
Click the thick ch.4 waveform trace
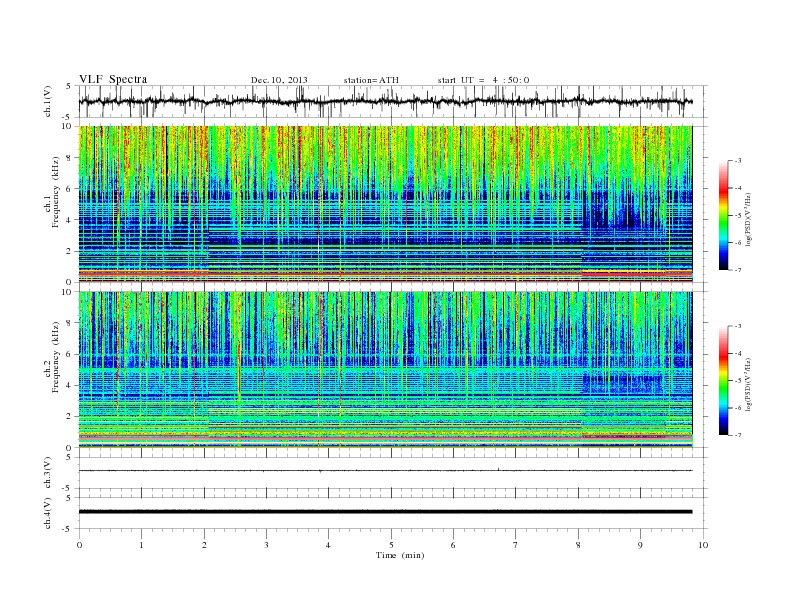pyautogui.click(x=385, y=512)
